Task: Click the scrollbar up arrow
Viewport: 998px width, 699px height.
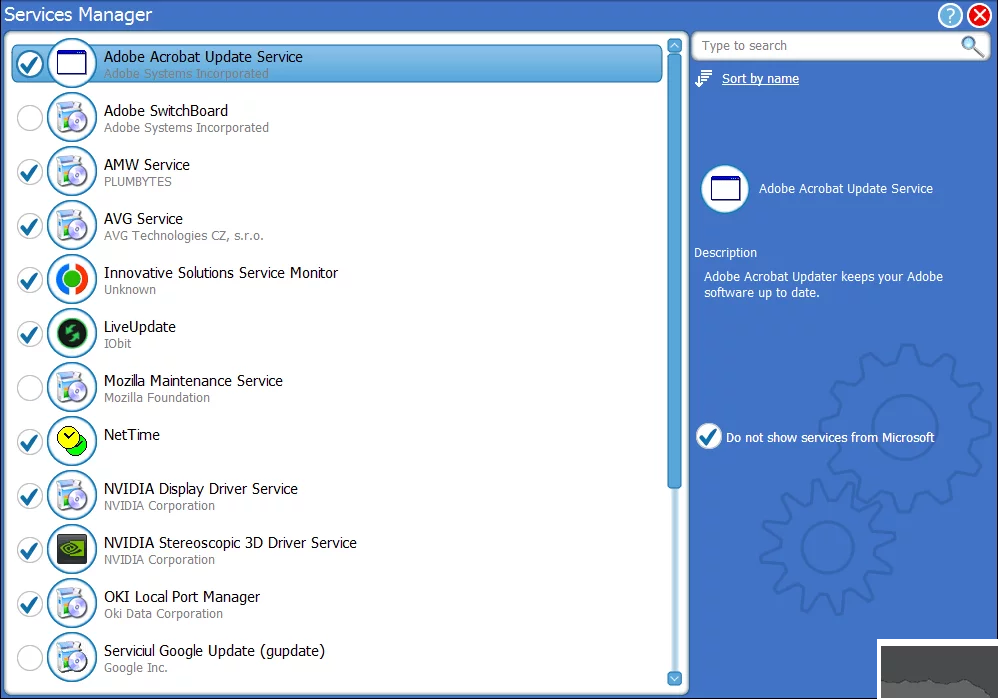Action: pyautogui.click(x=675, y=46)
